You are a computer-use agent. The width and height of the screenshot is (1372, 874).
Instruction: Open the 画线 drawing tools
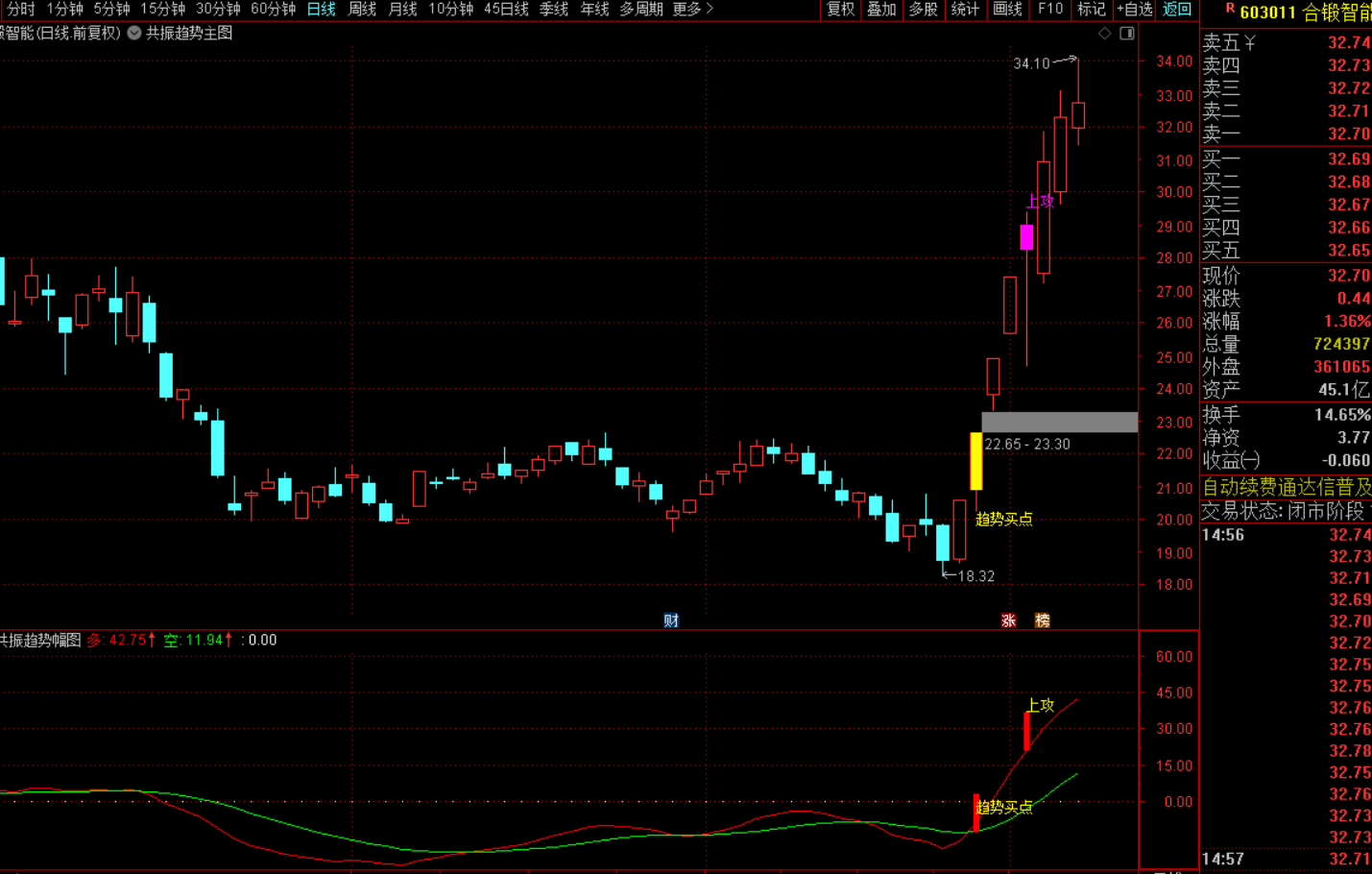coord(1007,9)
